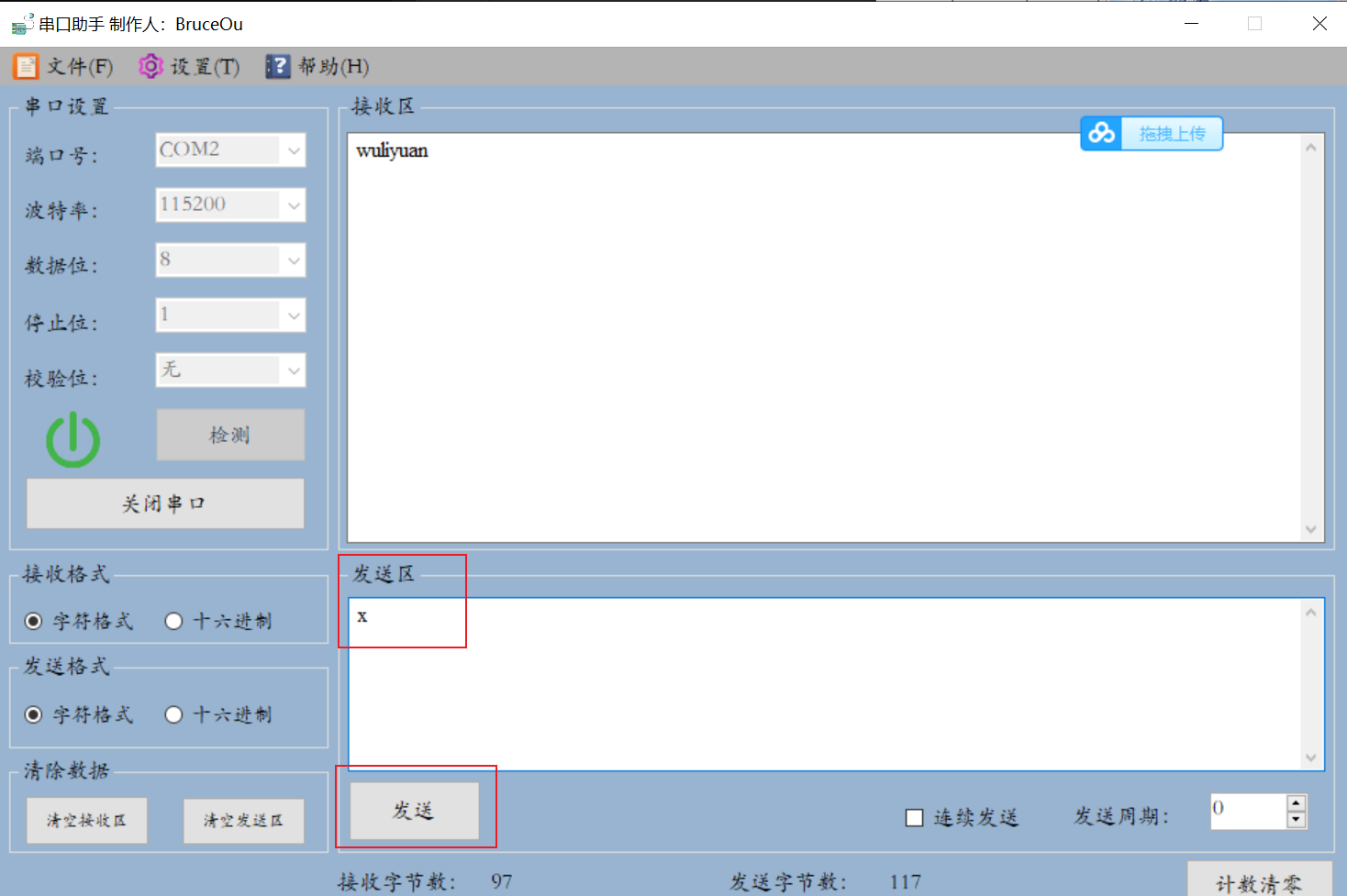Click the 串口设置 group label
The height and width of the screenshot is (896, 1347).
click(67, 106)
